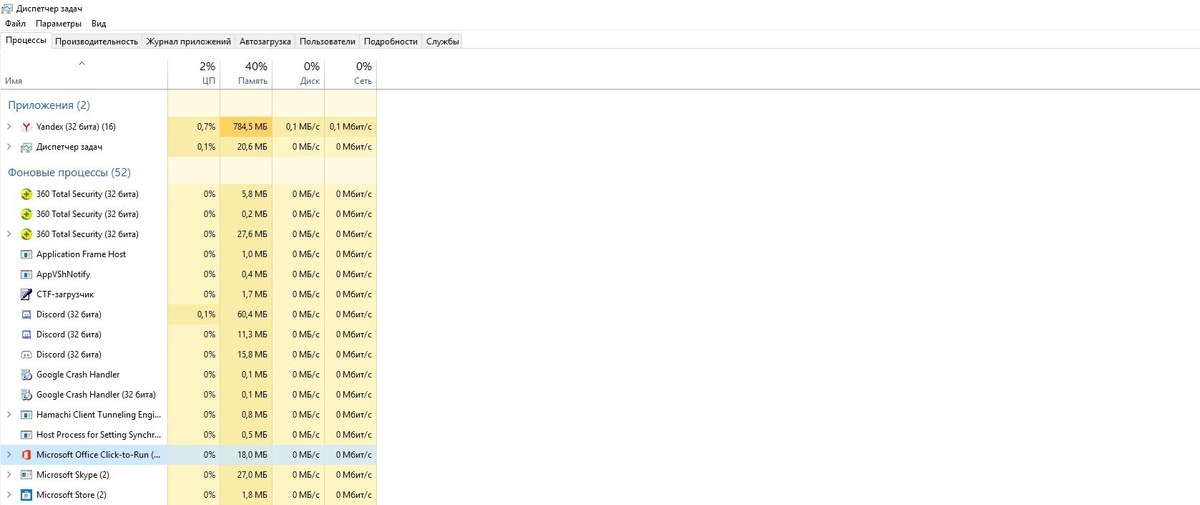Select the CTF-загрузчик row name

click(65, 294)
